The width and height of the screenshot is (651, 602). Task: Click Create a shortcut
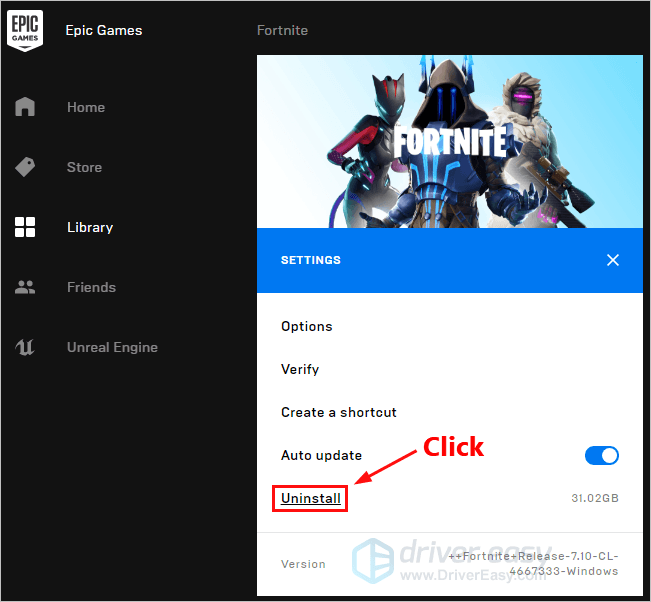click(x=339, y=412)
